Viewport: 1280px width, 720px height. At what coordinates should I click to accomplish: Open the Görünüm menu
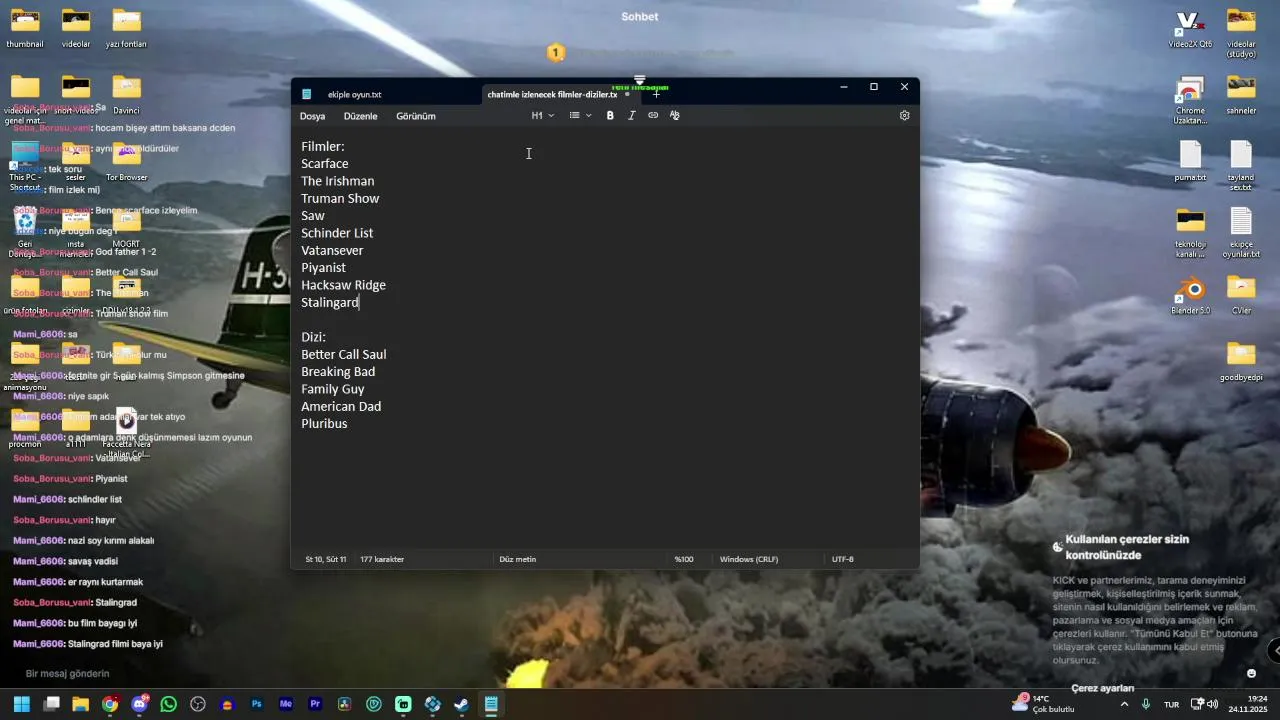(x=415, y=116)
